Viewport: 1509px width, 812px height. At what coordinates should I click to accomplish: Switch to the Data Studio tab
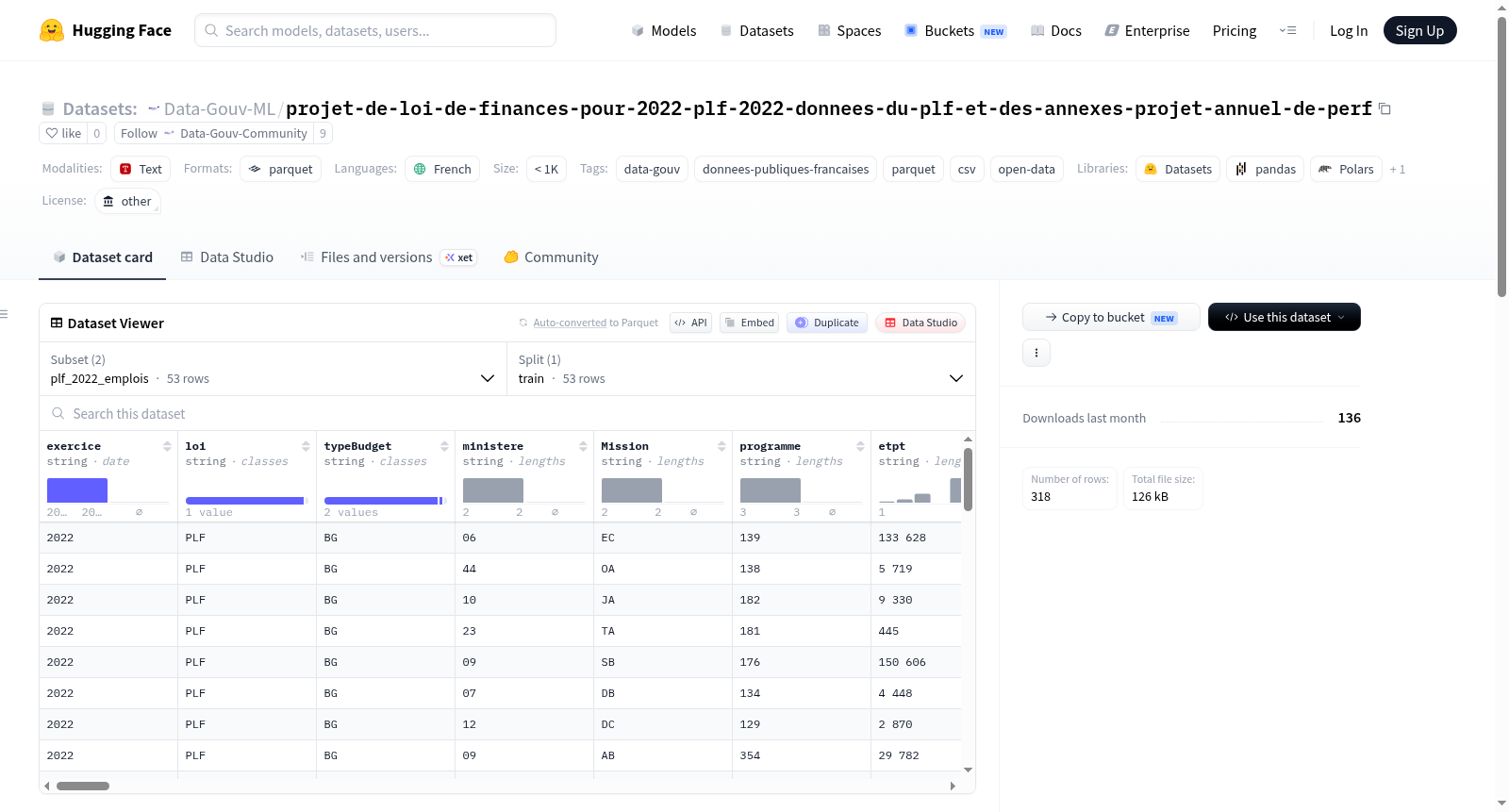click(x=227, y=257)
